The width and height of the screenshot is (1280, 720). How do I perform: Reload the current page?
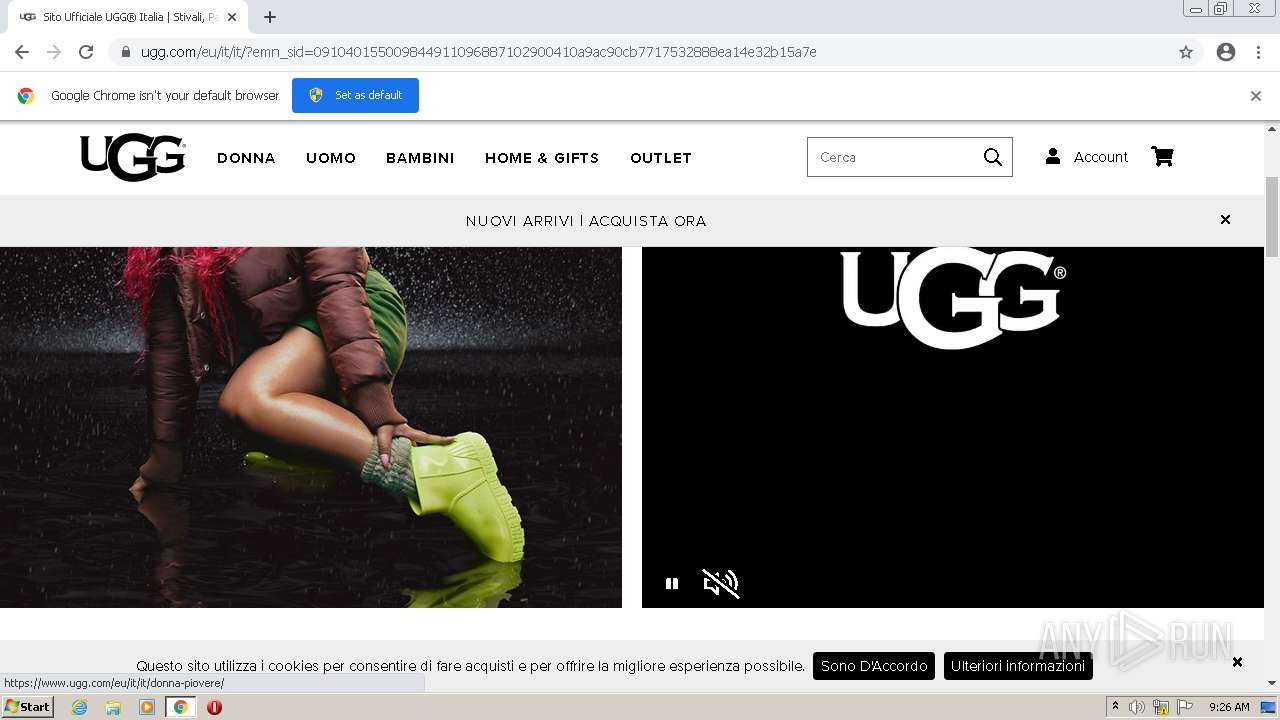[x=86, y=52]
